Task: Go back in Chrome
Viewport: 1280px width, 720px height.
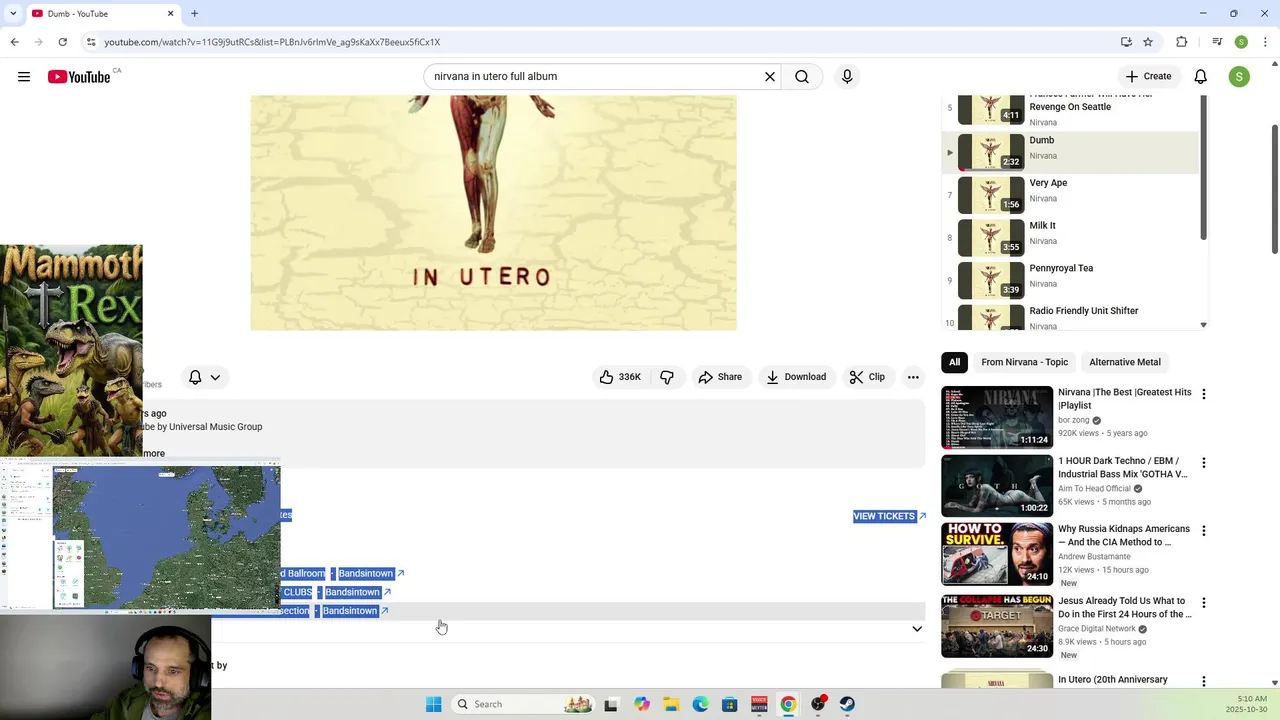Action: click(14, 42)
